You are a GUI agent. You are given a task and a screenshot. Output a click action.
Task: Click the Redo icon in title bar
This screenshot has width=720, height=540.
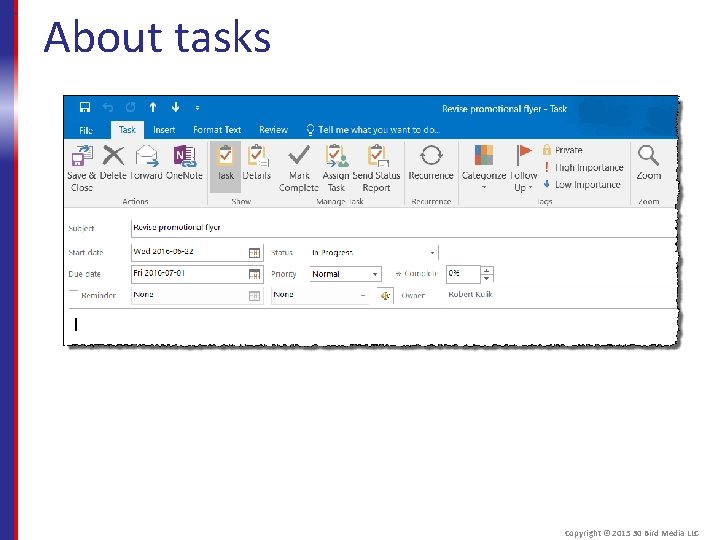click(130, 107)
